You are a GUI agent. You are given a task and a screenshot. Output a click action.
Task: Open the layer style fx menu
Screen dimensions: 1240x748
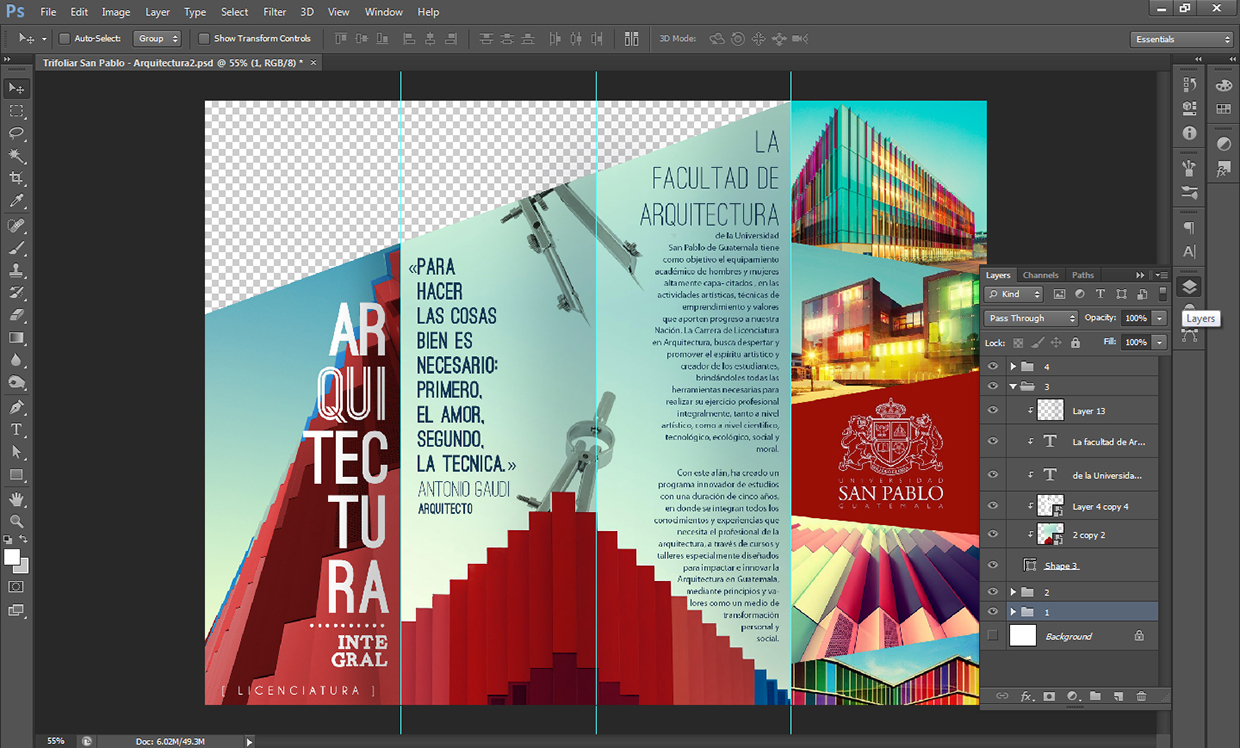1026,696
